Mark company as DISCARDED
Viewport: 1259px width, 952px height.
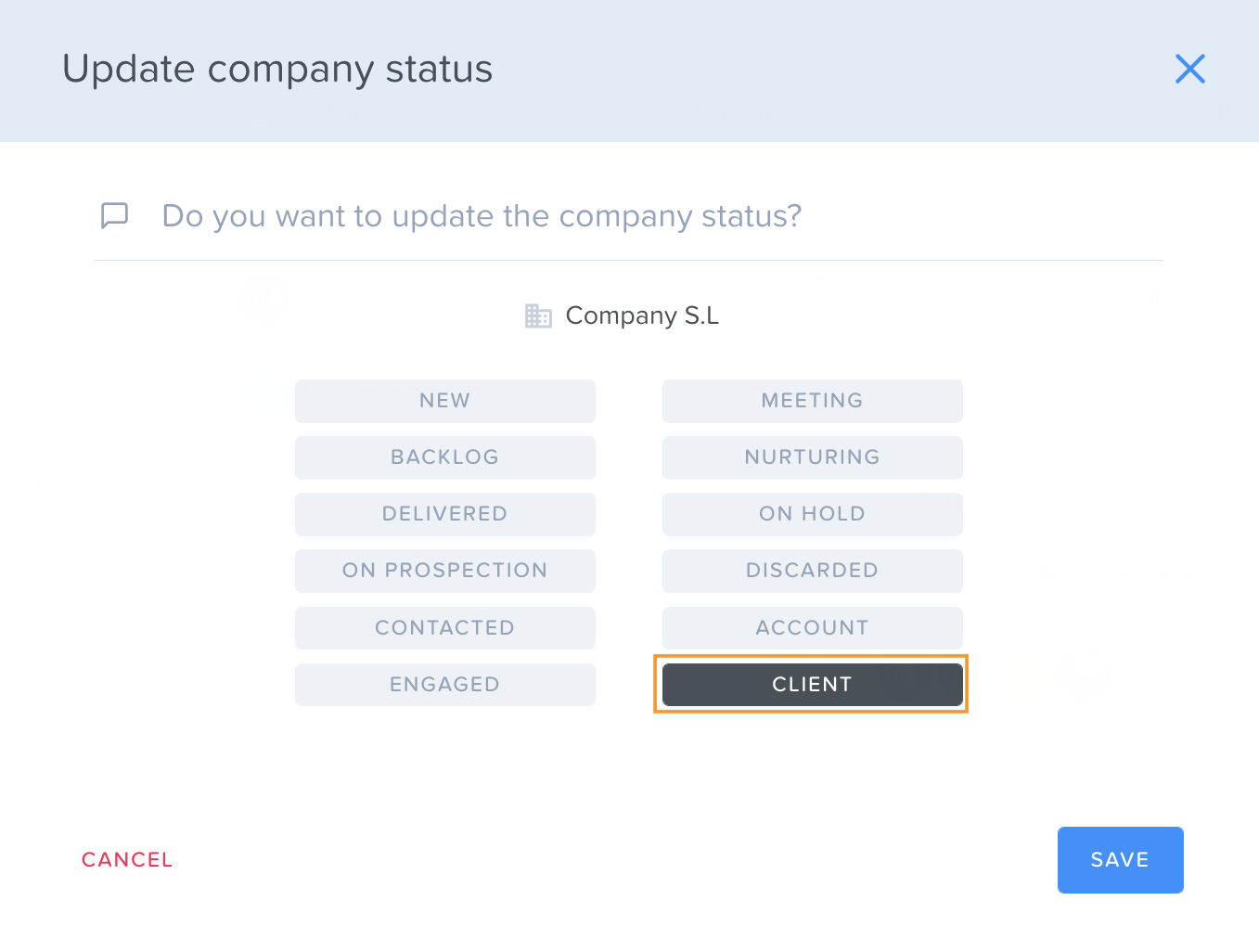click(813, 571)
